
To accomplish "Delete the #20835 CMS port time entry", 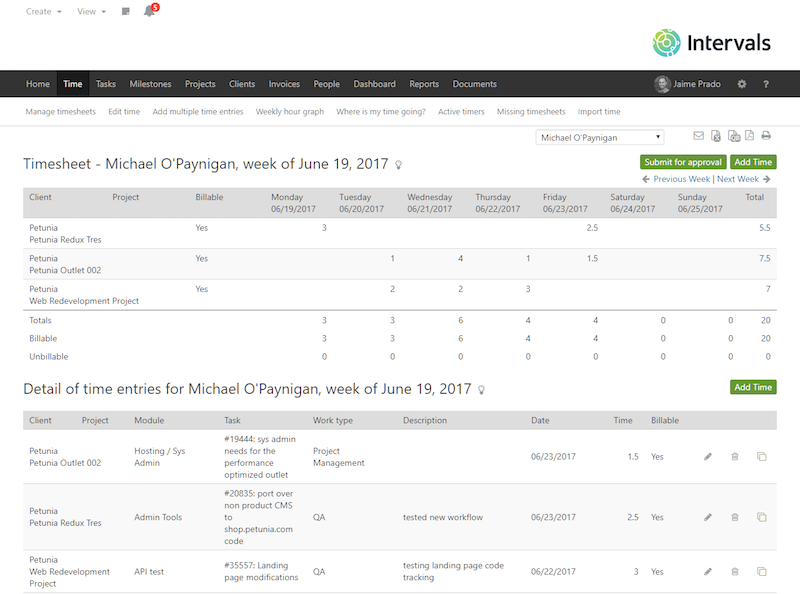I will 735,517.
